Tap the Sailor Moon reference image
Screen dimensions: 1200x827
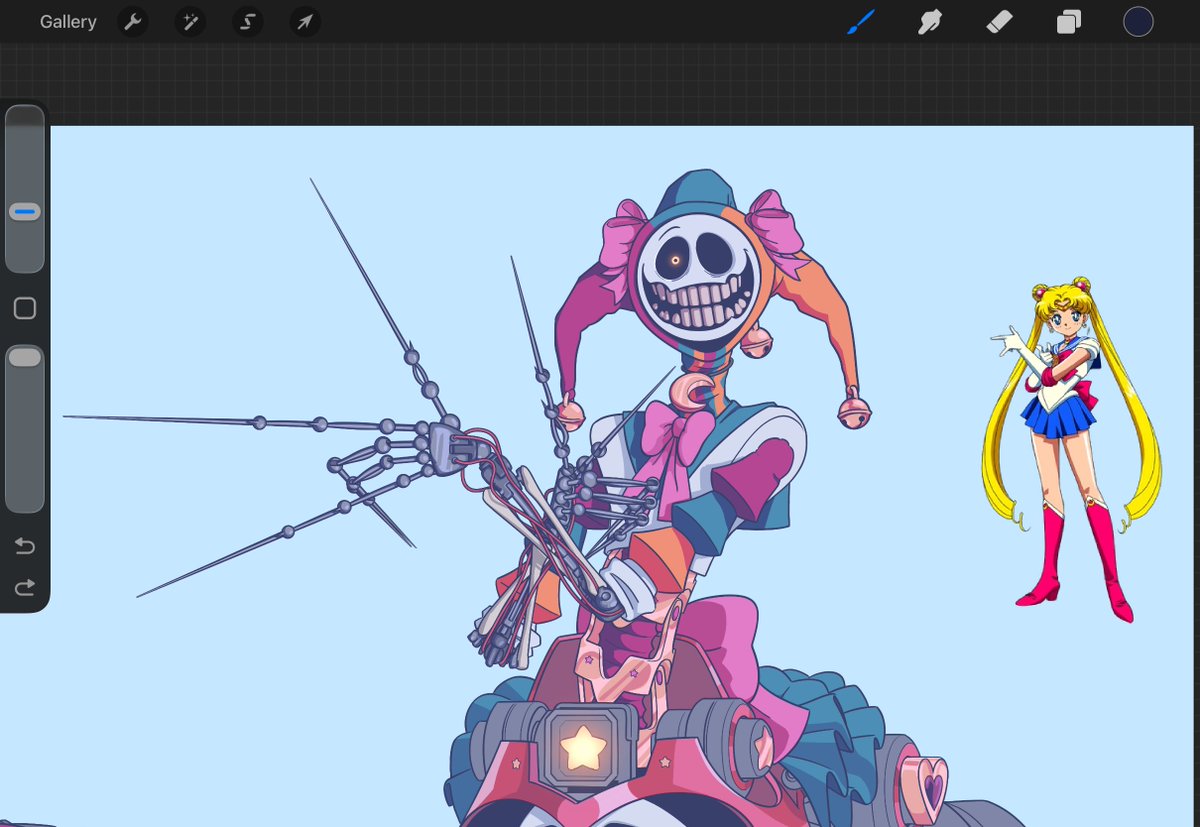1071,450
